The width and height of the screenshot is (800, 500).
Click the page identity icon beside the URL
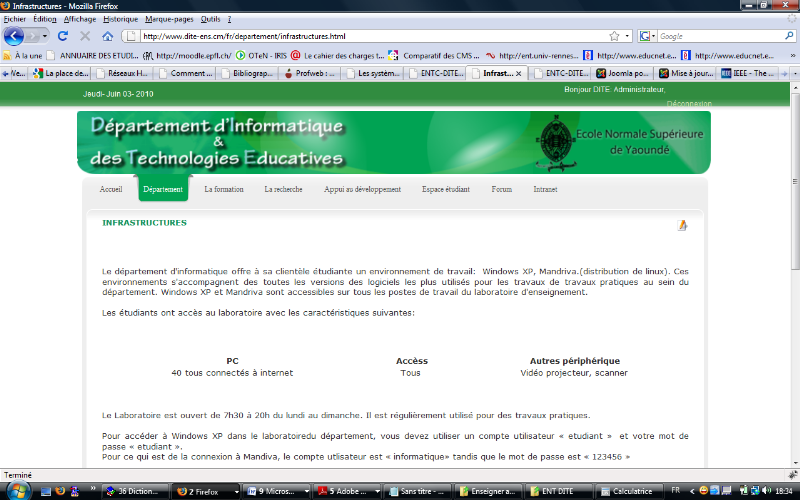[x=131, y=36]
